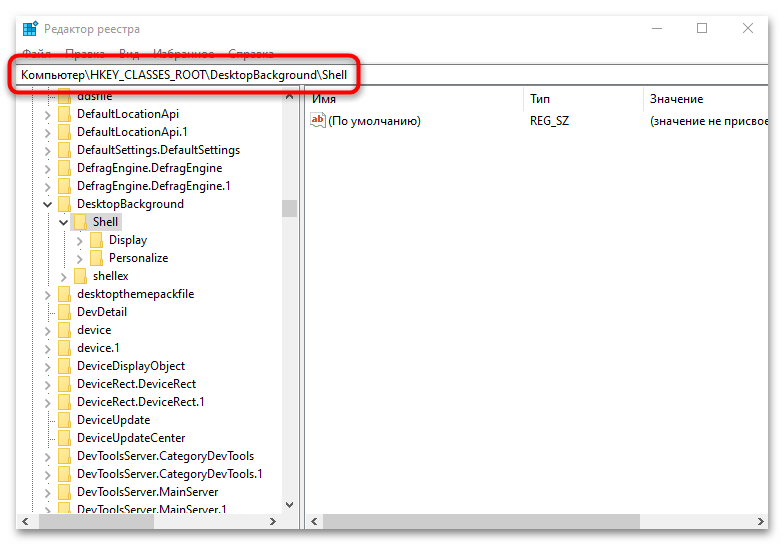Select the folder icon of shellex
784x545 pixels.
pos(80,276)
